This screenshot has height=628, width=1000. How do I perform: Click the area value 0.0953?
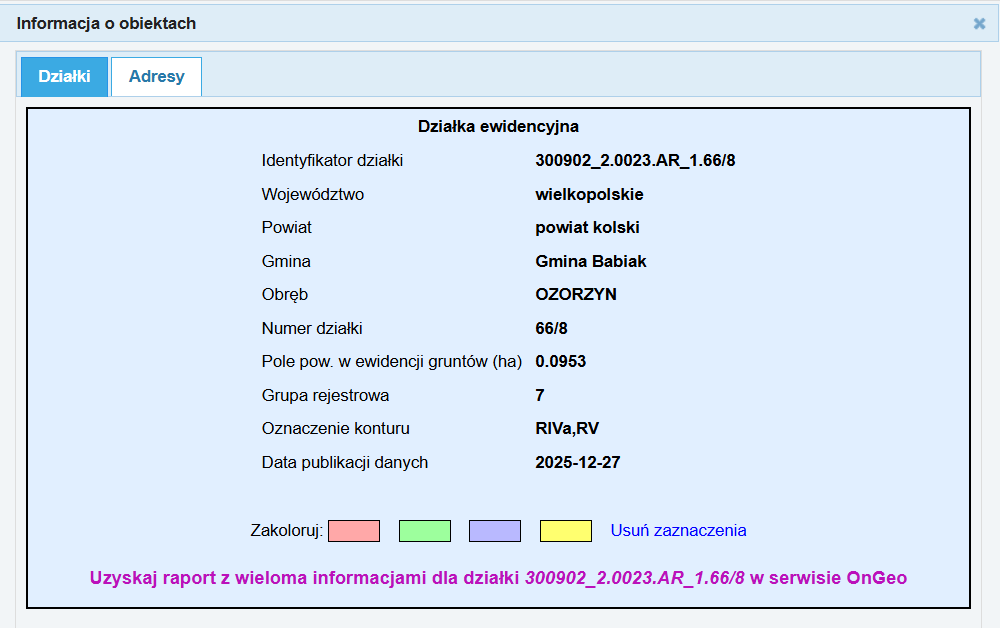click(x=560, y=361)
